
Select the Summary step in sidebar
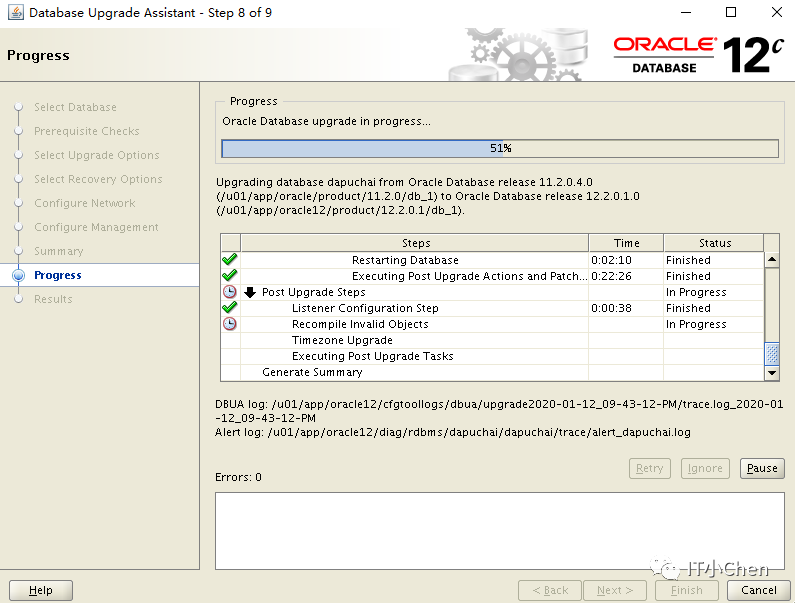(59, 251)
